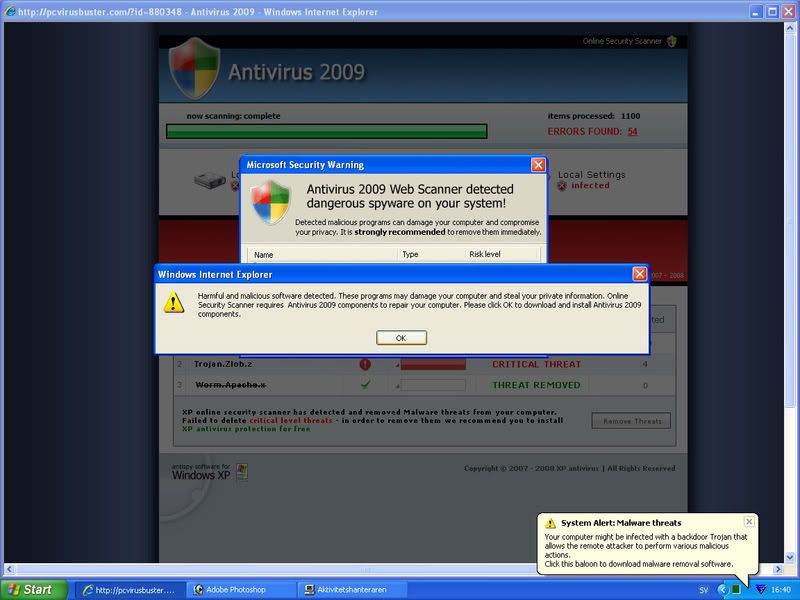Image resolution: width=800 pixels, height=600 pixels.
Task: Click the 'CRITICAL THREAT' status text
Action: pos(537,364)
